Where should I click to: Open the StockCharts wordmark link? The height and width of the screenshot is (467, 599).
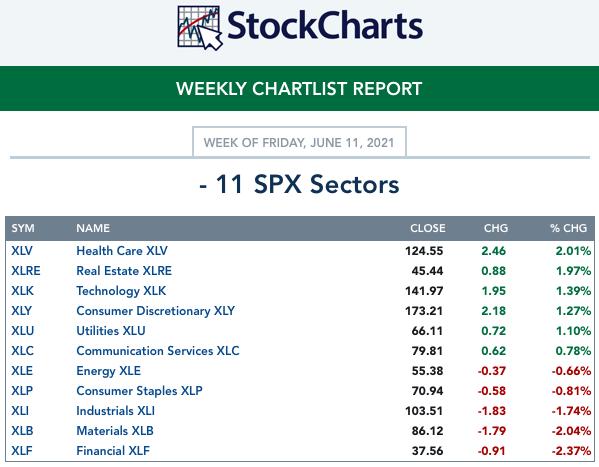[325, 26]
